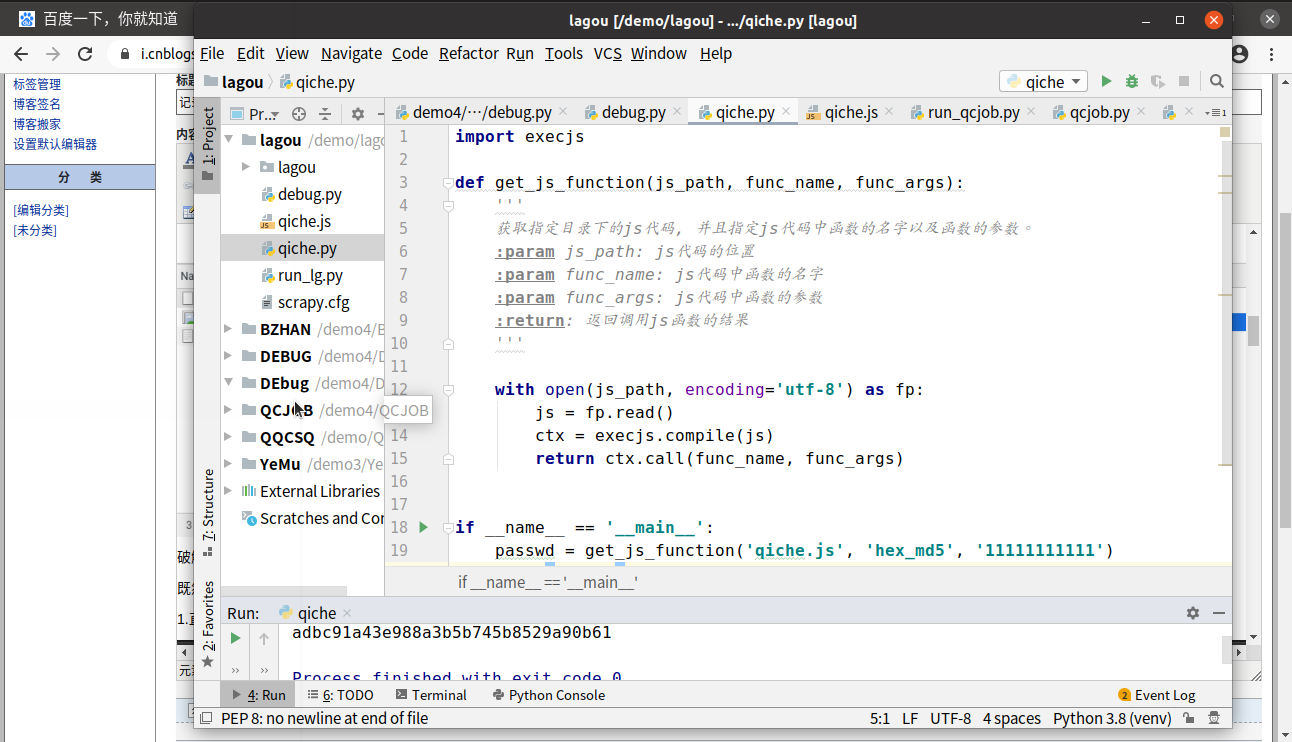This screenshot has height=742, width=1292.
Task: Open the Favorites side tool window
Action: [208, 623]
